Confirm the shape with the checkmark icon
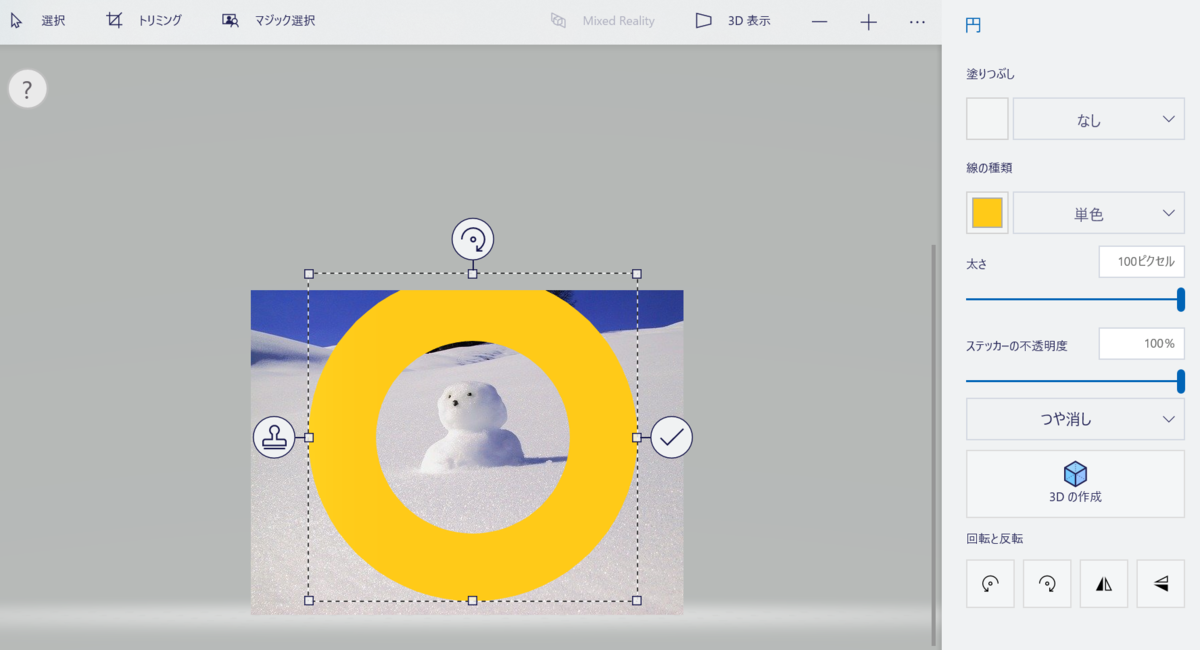This screenshot has height=650, width=1200. (x=672, y=437)
